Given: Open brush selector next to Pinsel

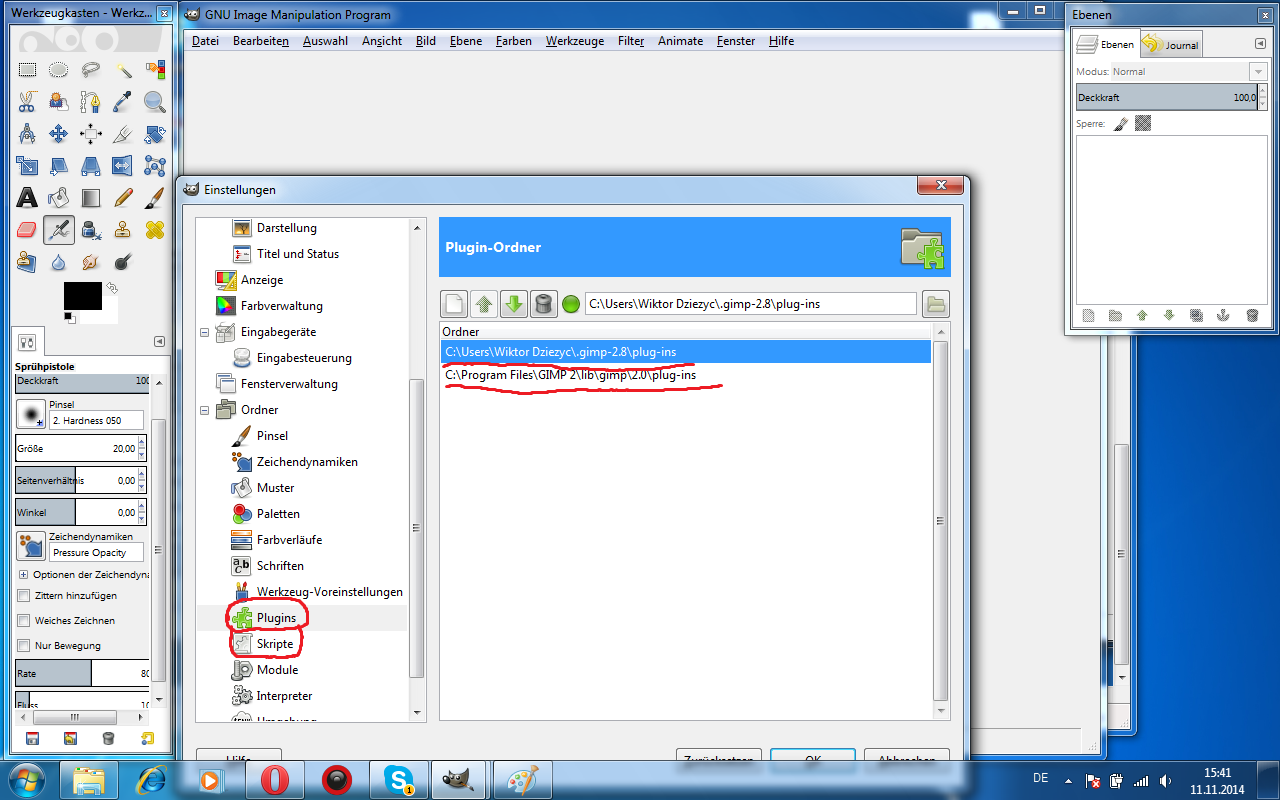Looking at the screenshot, I should (x=31, y=414).
